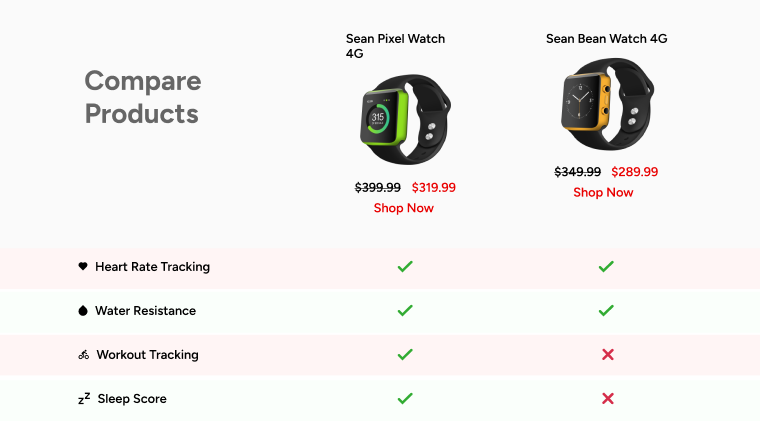
Task: Shop Now for Sean Pixel Watch 4G
Action: coord(404,208)
